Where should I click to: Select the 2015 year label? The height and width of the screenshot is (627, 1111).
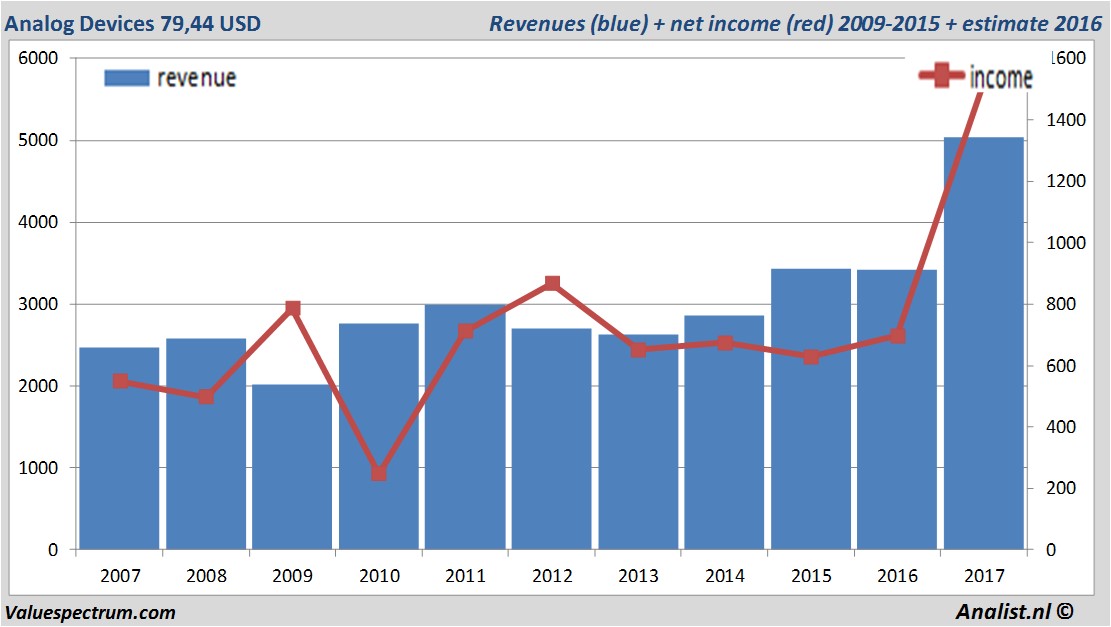coord(811,576)
